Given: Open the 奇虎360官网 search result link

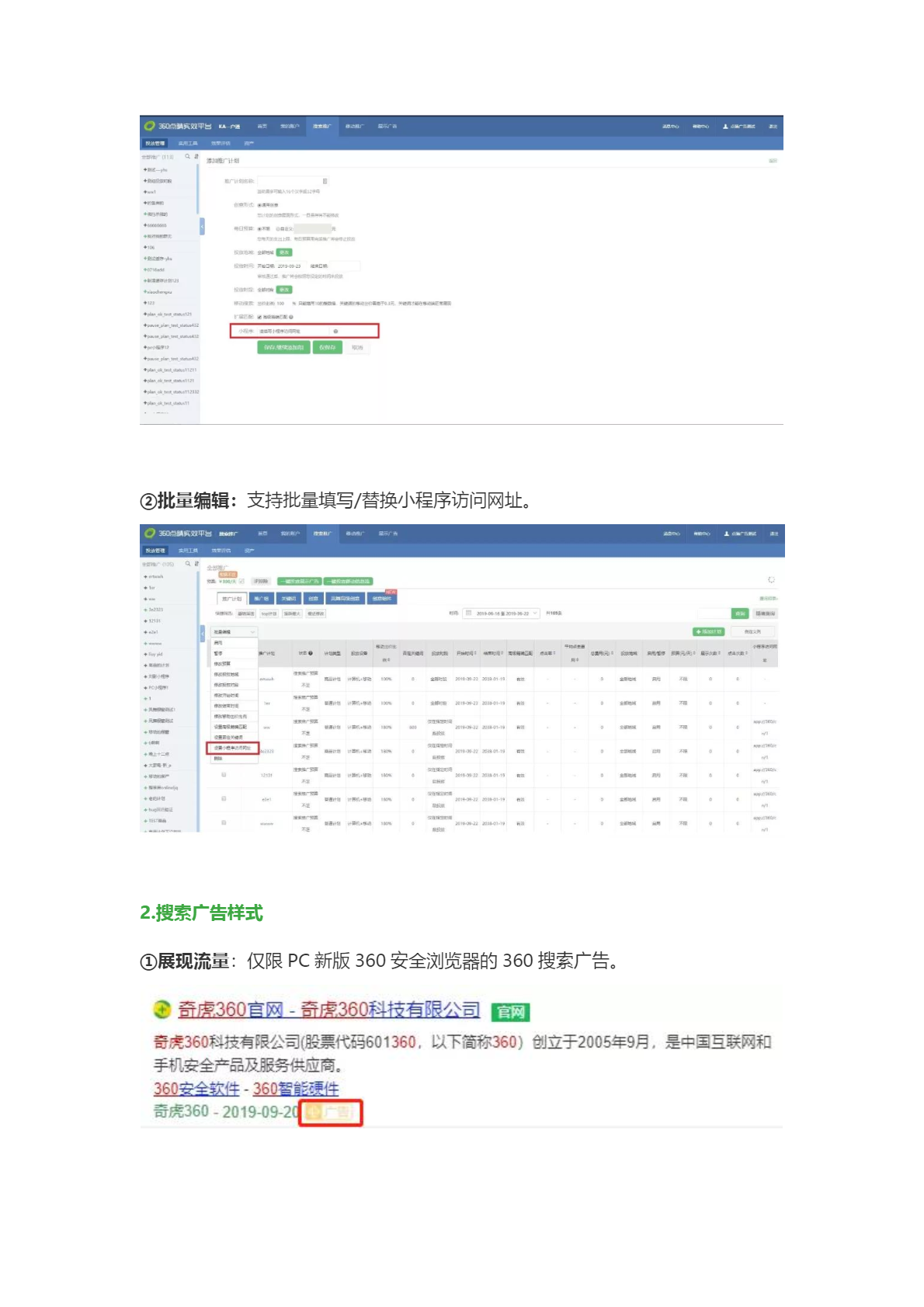Looking at the screenshot, I should click(x=329, y=1010).
